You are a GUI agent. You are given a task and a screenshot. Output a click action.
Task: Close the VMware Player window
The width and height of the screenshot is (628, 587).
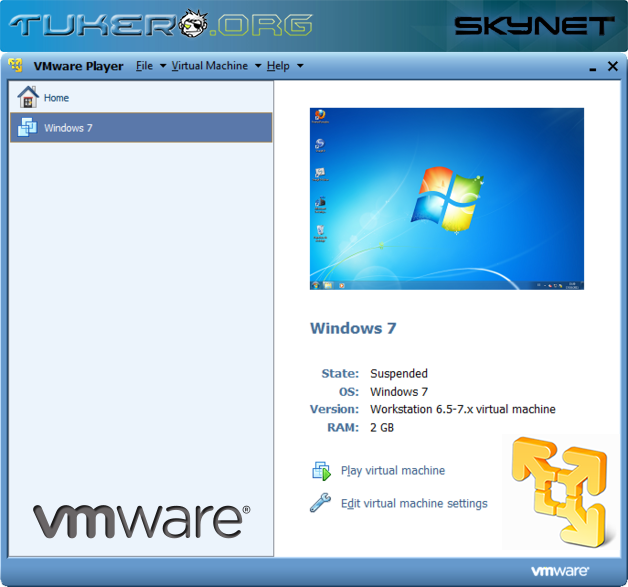[612, 66]
